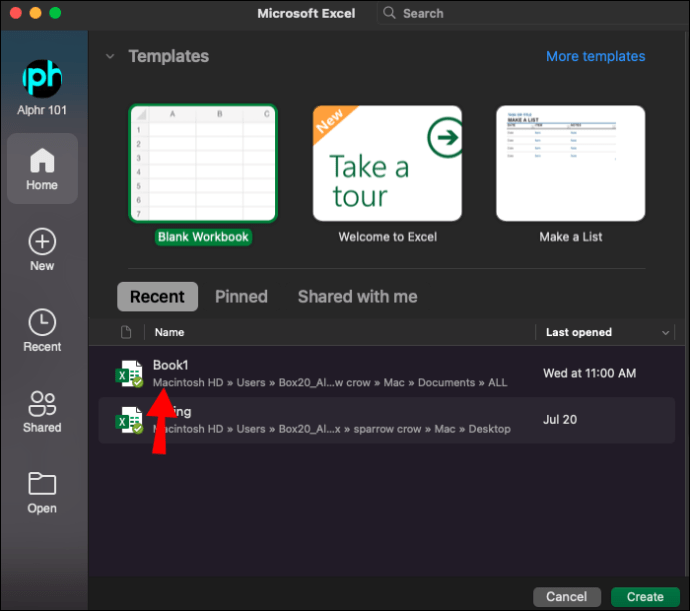Click the Book1 Excel file icon
The height and width of the screenshot is (611, 690).
click(x=129, y=374)
